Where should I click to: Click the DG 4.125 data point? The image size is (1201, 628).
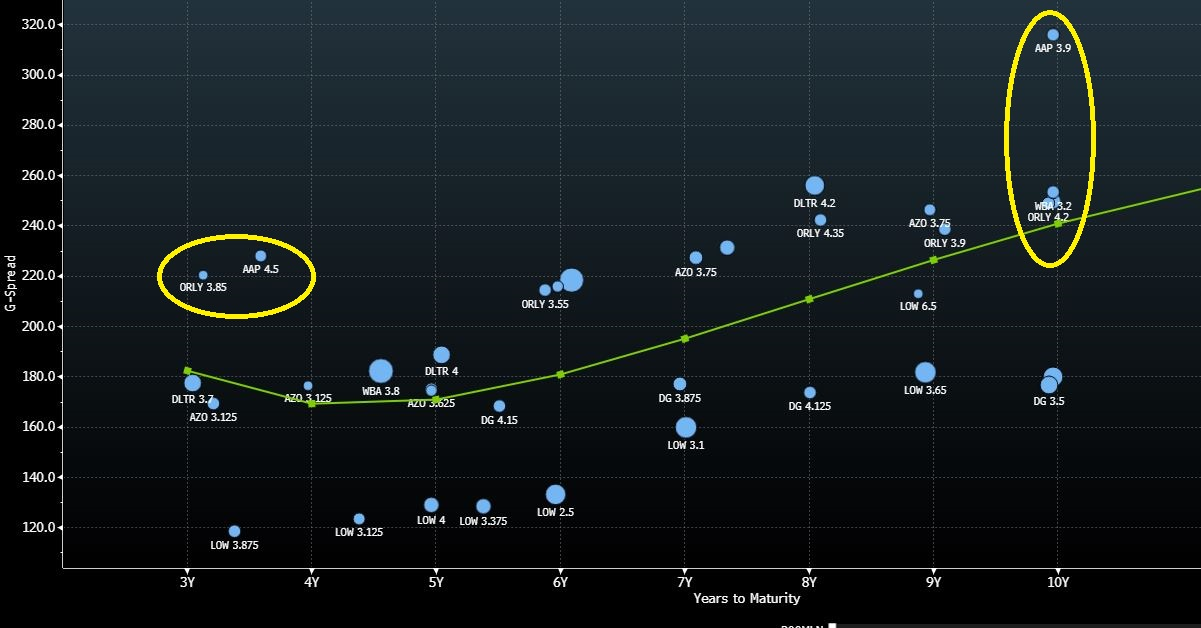coord(809,393)
